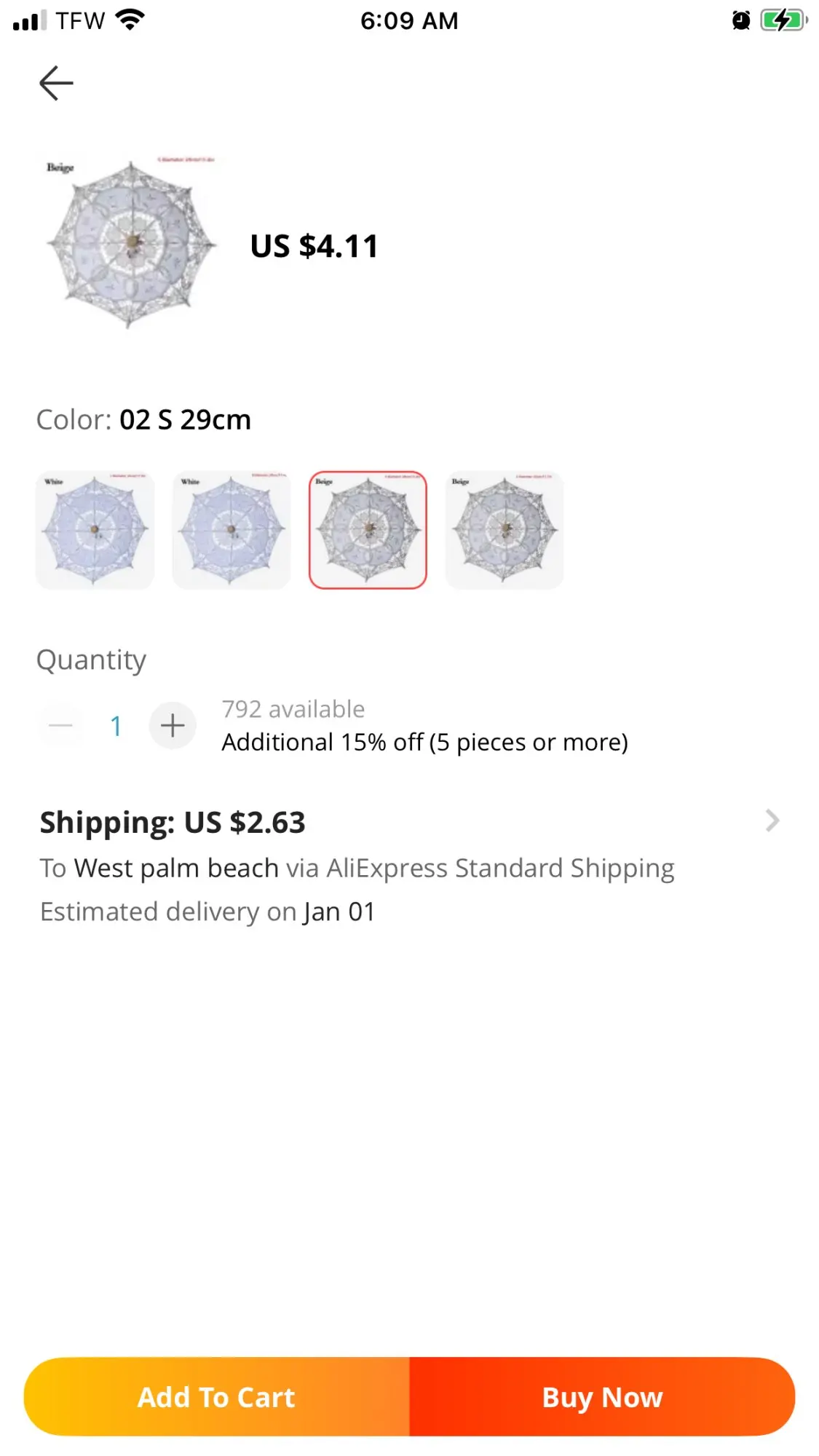The height and width of the screenshot is (1456, 819).
Task: Tap the Wi-Fi icon in the status bar
Action: [130, 20]
